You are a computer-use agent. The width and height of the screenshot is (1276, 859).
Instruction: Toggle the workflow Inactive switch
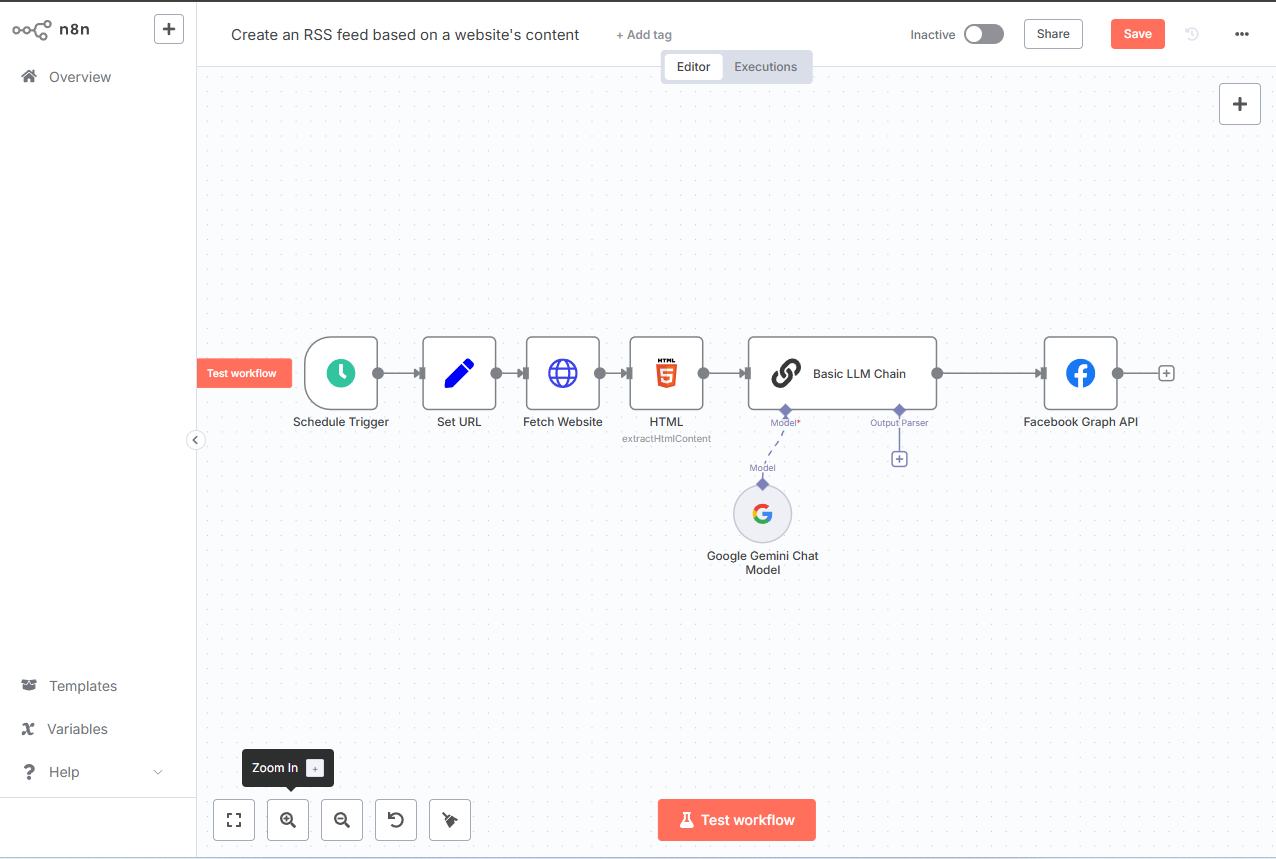(x=984, y=34)
